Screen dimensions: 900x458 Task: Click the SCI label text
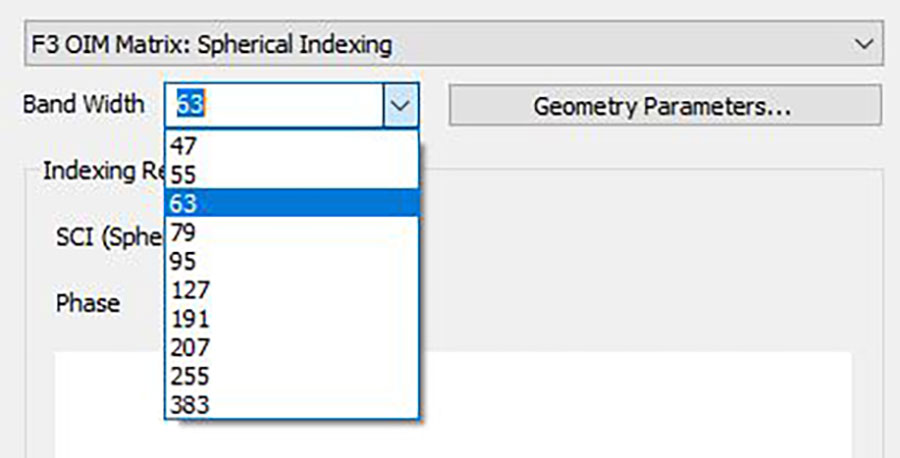coord(110,236)
